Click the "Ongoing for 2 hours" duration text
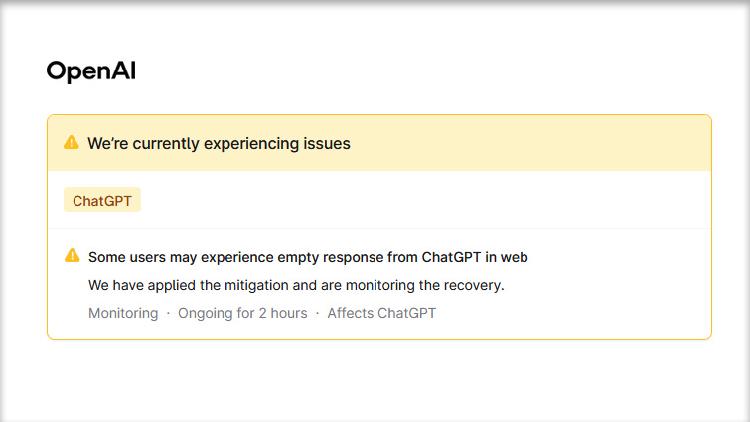The height and width of the screenshot is (422, 750). pyautogui.click(x=243, y=313)
